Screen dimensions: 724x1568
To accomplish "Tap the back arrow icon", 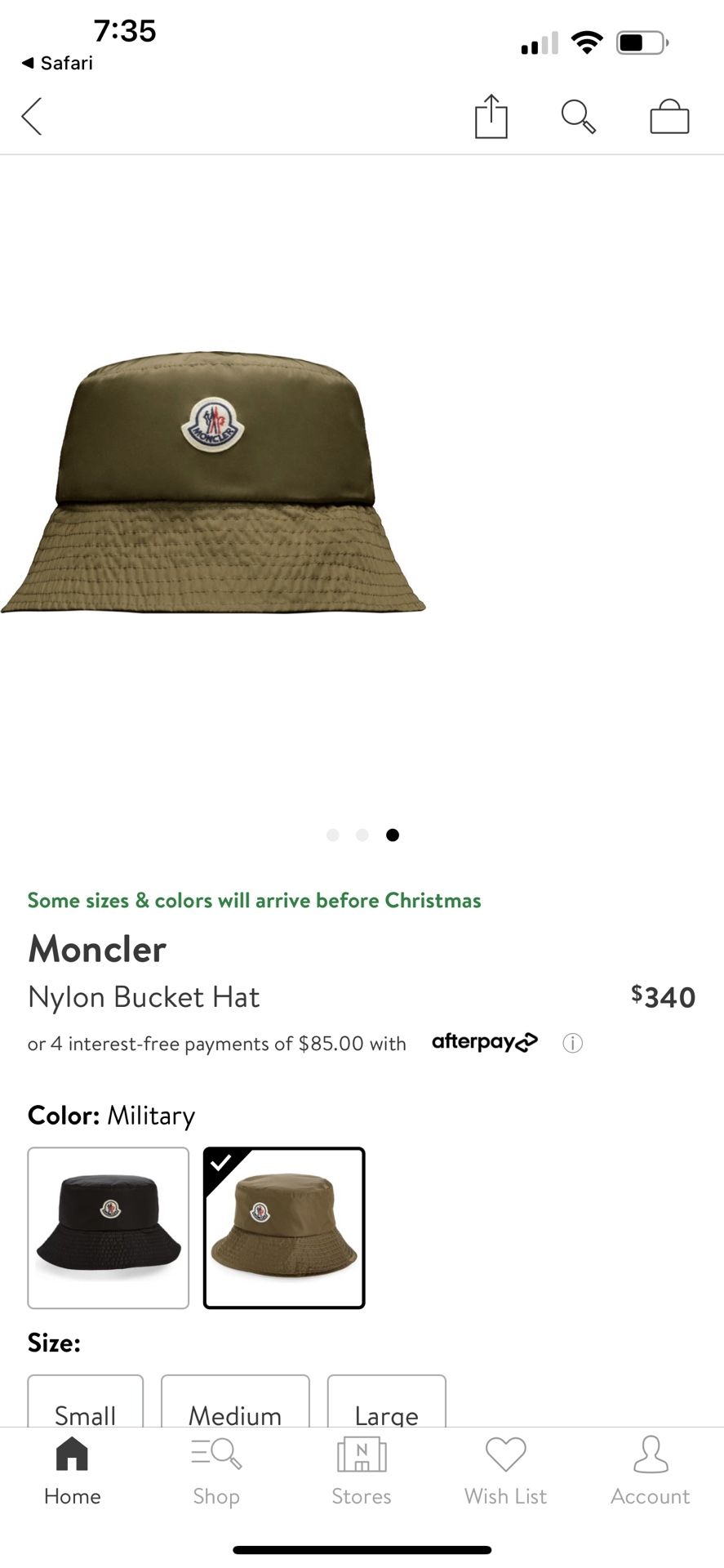I will point(32,116).
